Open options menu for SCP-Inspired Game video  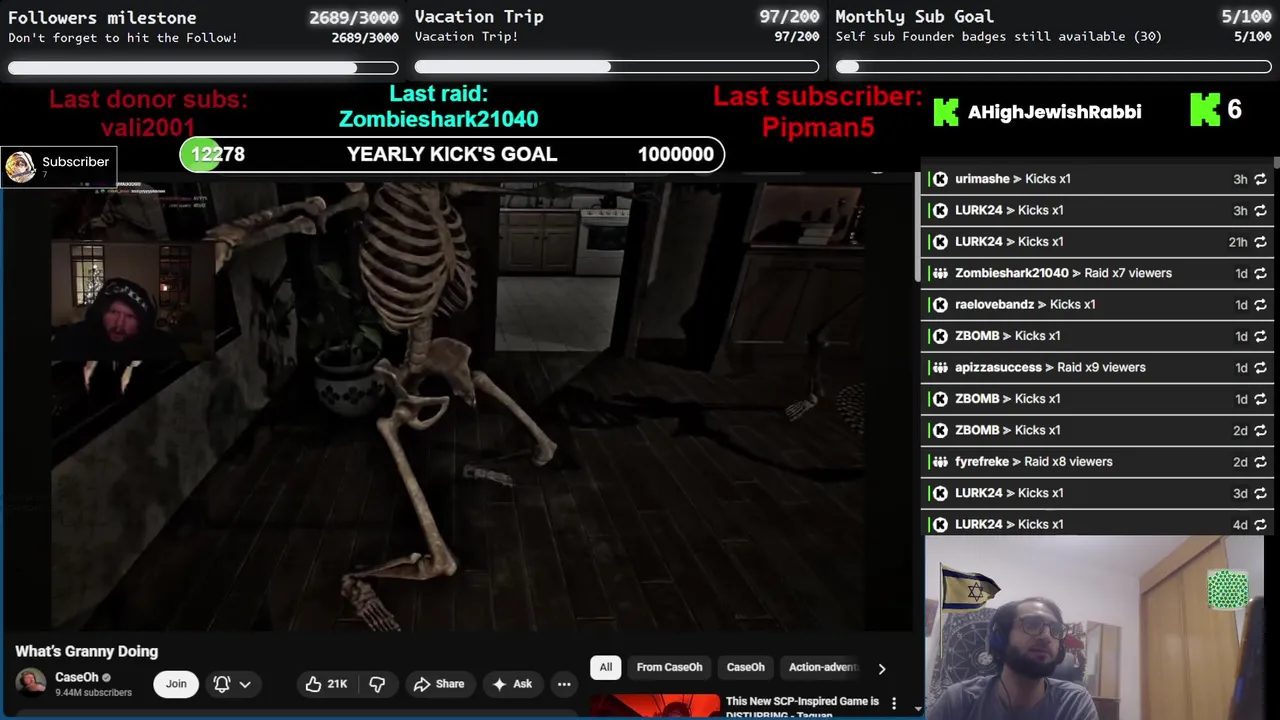[894, 704]
